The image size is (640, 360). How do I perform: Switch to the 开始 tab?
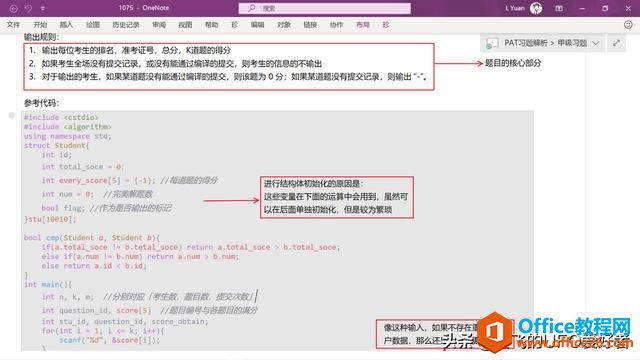pos(40,25)
